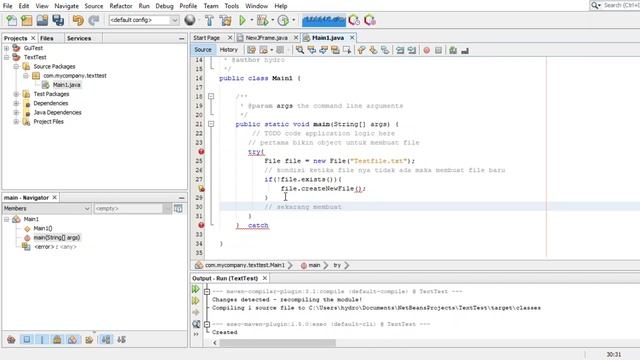The image size is (640, 360).
Task: Click the try breadcrumb in editor
Action: pyautogui.click(x=337, y=265)
